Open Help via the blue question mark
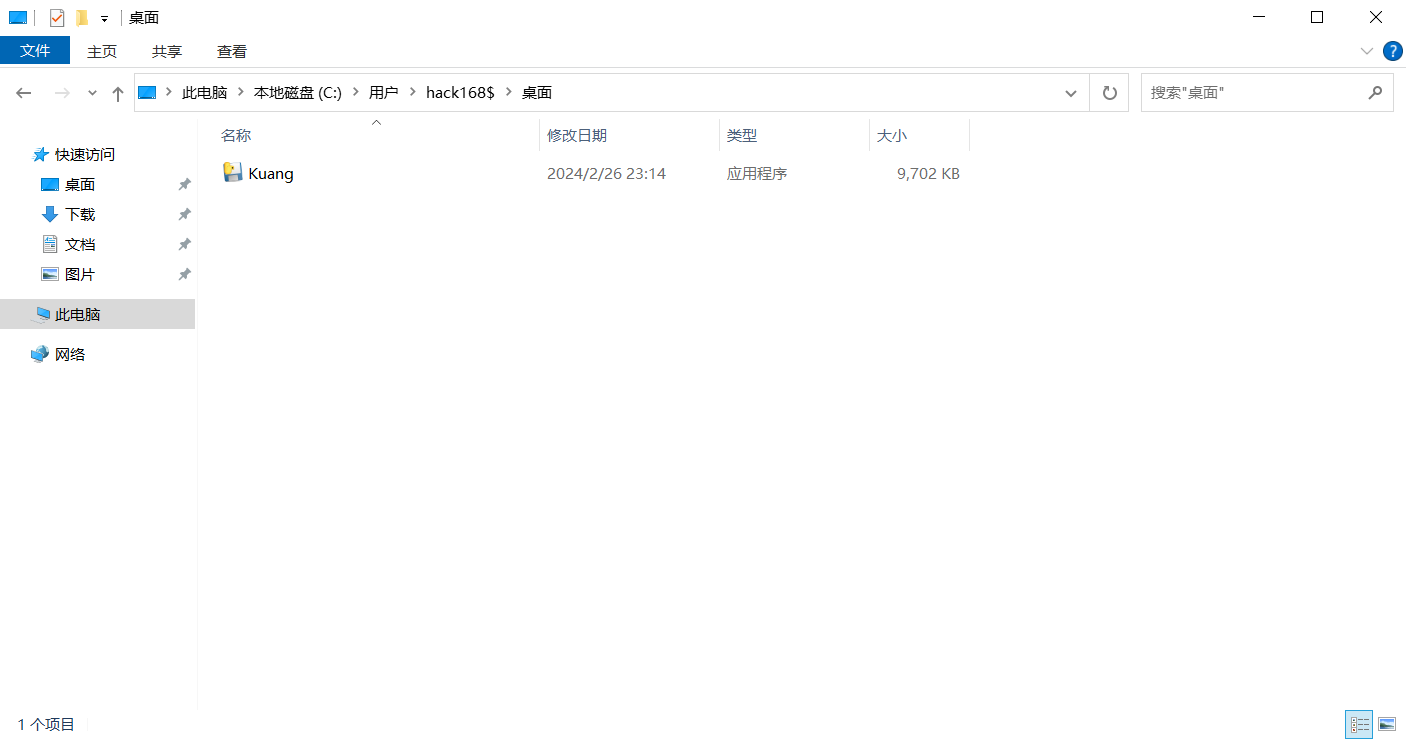The height and width of the screenshot is (740, 1406). coord(1392,51)
